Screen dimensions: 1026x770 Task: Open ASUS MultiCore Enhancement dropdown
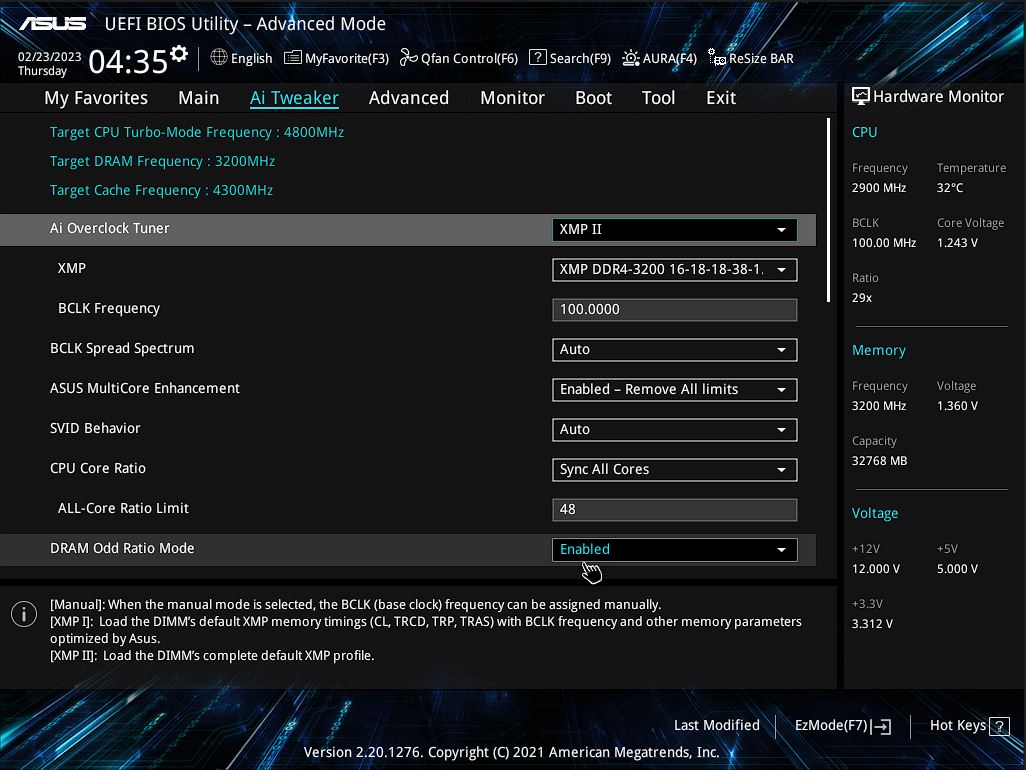674,389
